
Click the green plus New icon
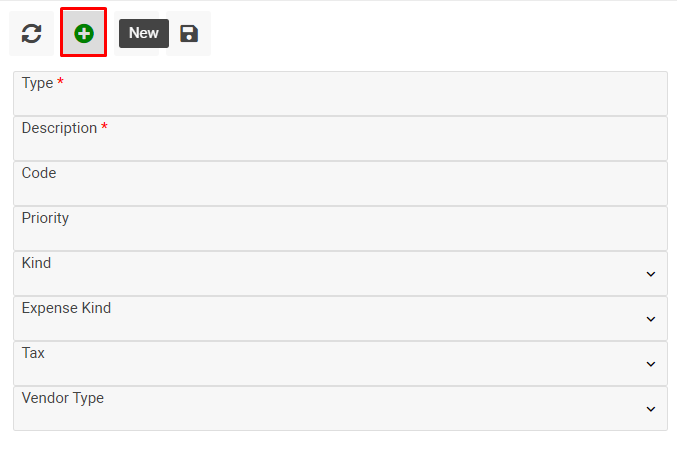84,33
